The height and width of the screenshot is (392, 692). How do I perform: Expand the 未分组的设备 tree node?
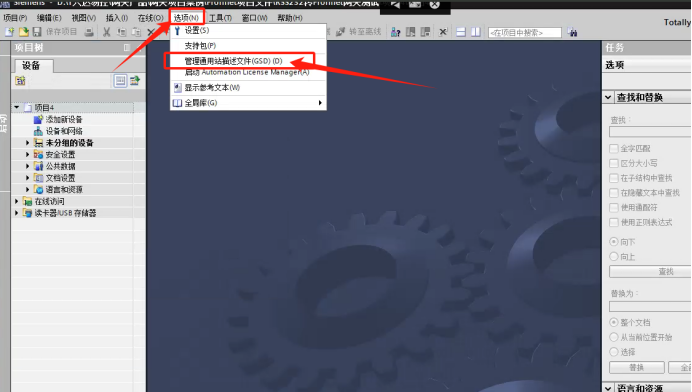27,143
